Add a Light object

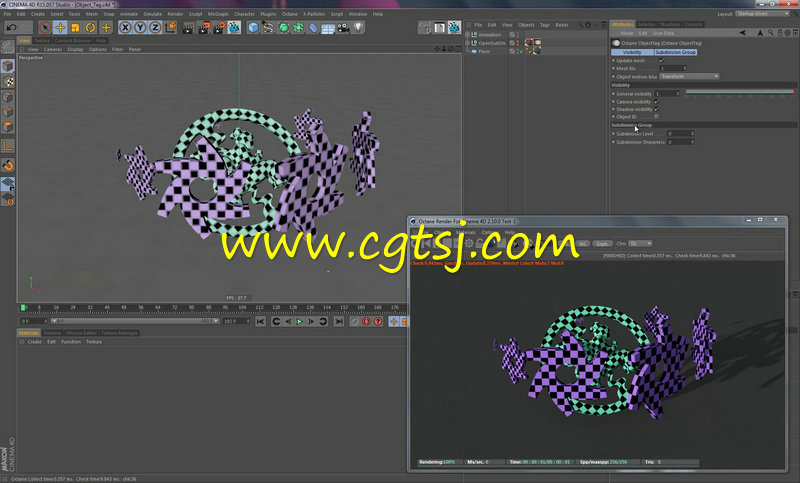tap(358, 27)
